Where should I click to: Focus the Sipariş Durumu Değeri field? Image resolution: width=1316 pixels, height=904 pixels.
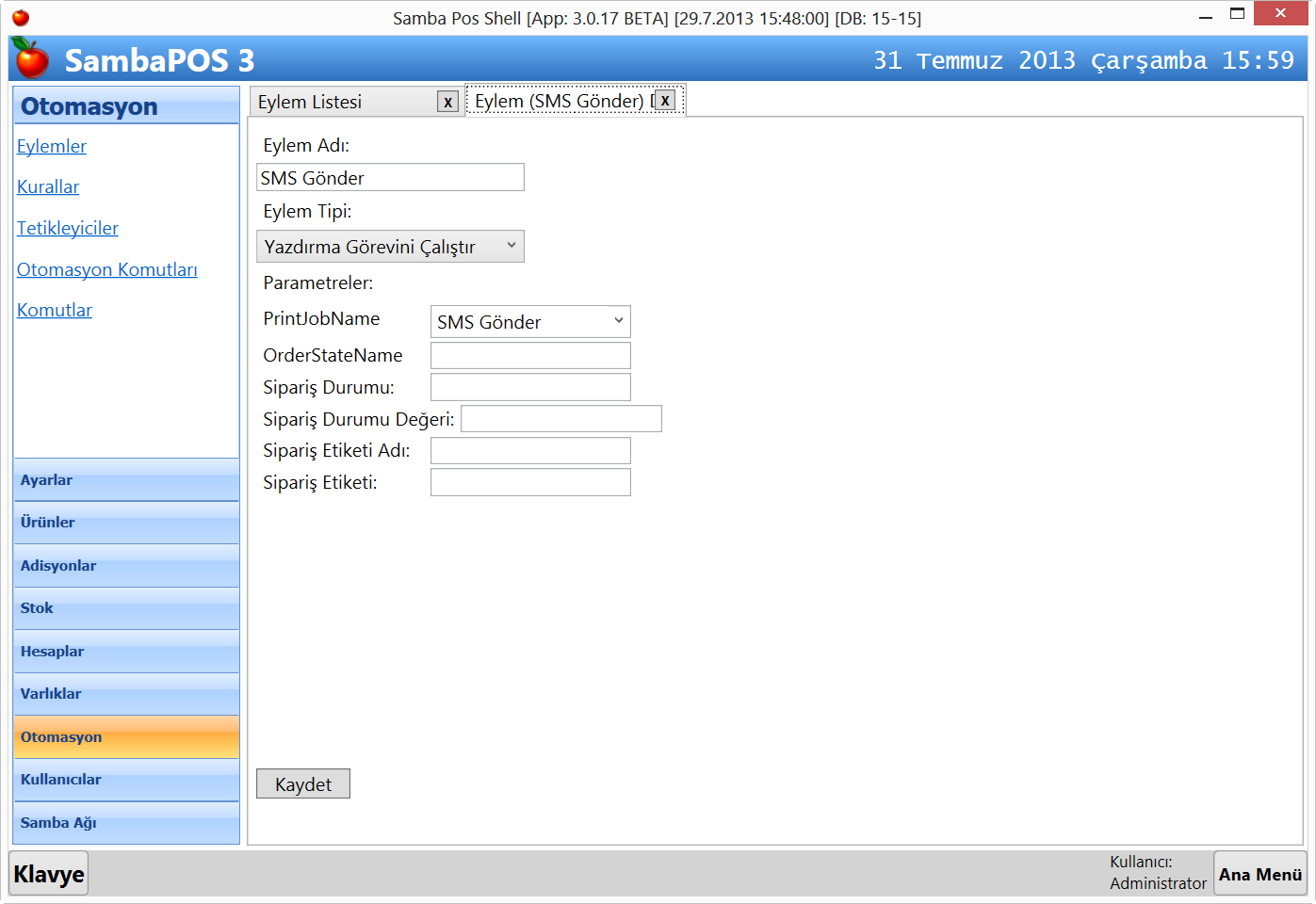[x=561, y=419]
